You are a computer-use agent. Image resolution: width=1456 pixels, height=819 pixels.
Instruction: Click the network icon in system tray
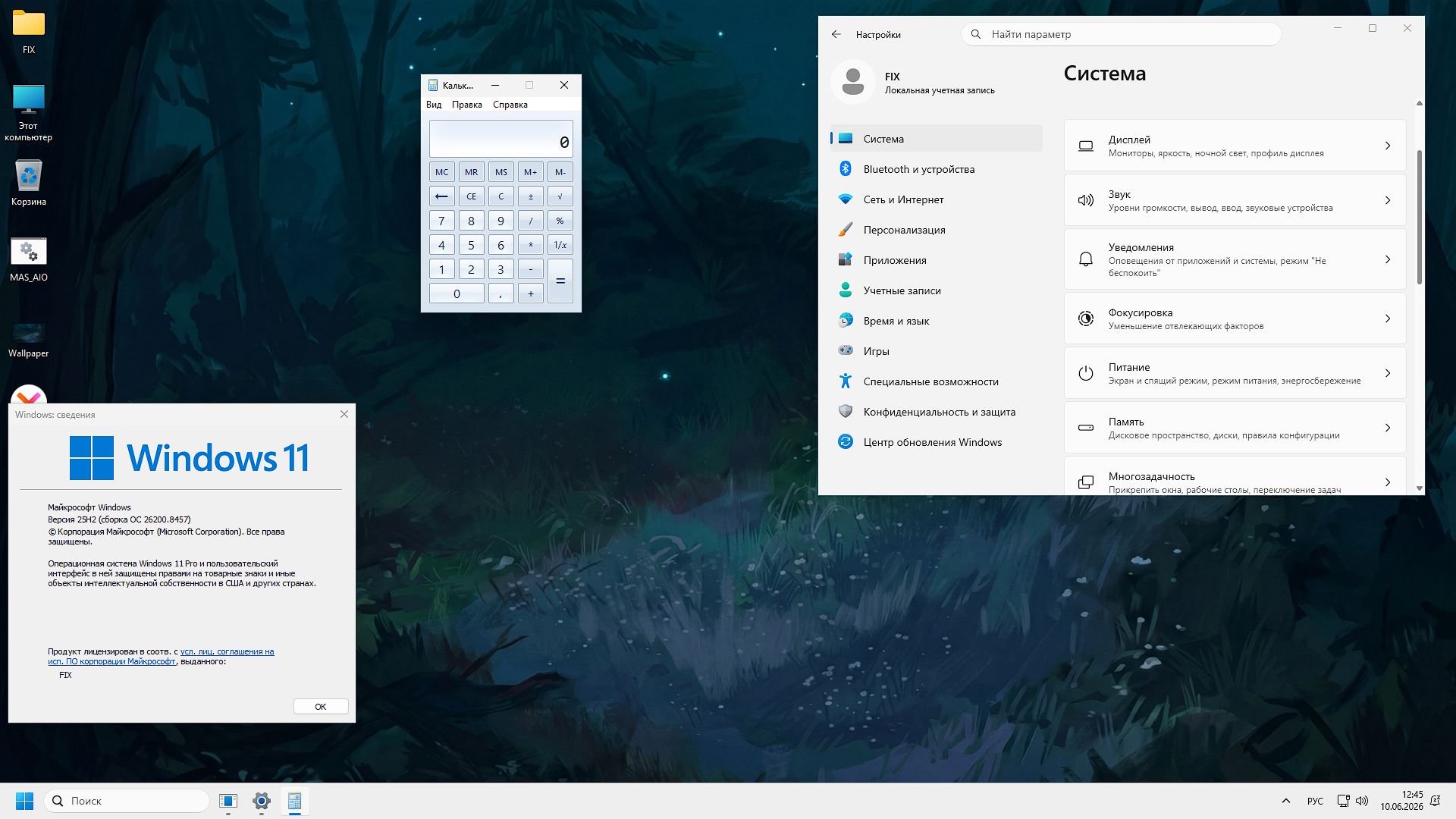[x=1343, y=801]
